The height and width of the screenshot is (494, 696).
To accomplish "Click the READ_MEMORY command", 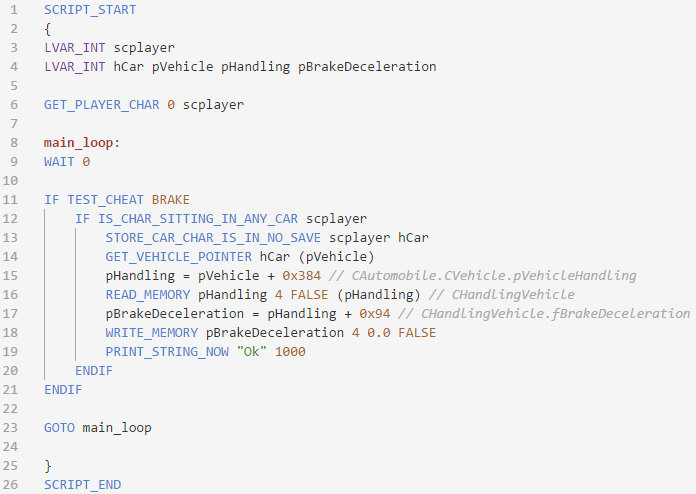I will (x=148, y=295).
